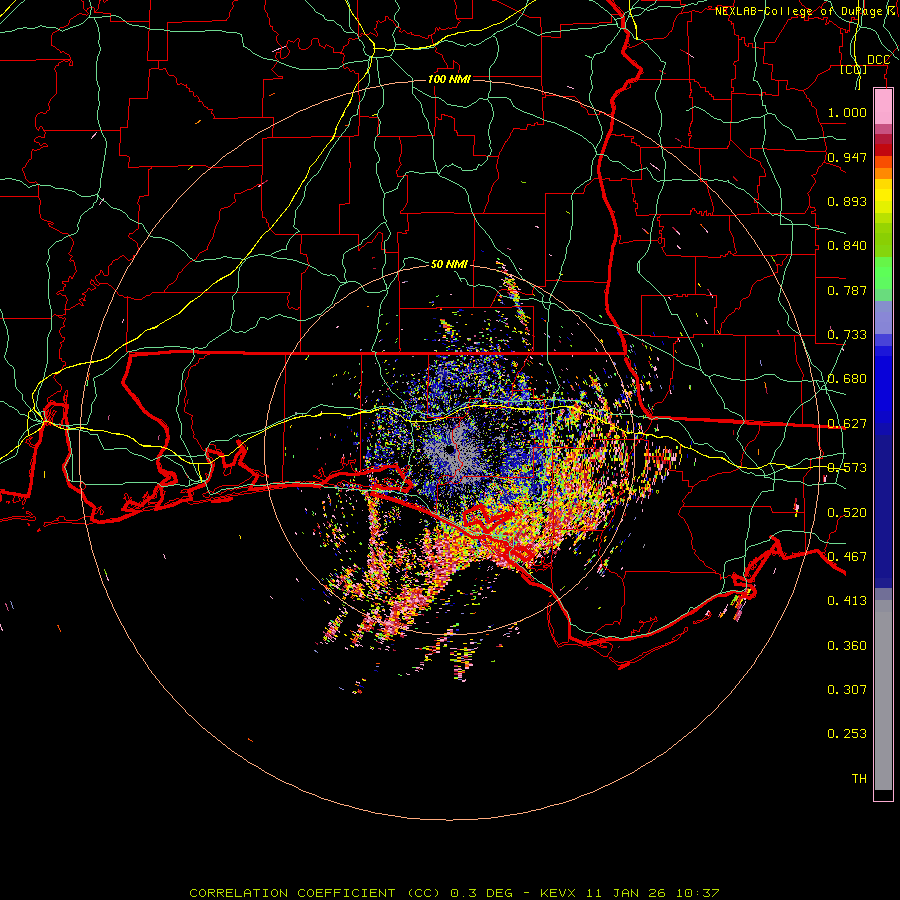Click the TH threshold label on the scale

859,779
